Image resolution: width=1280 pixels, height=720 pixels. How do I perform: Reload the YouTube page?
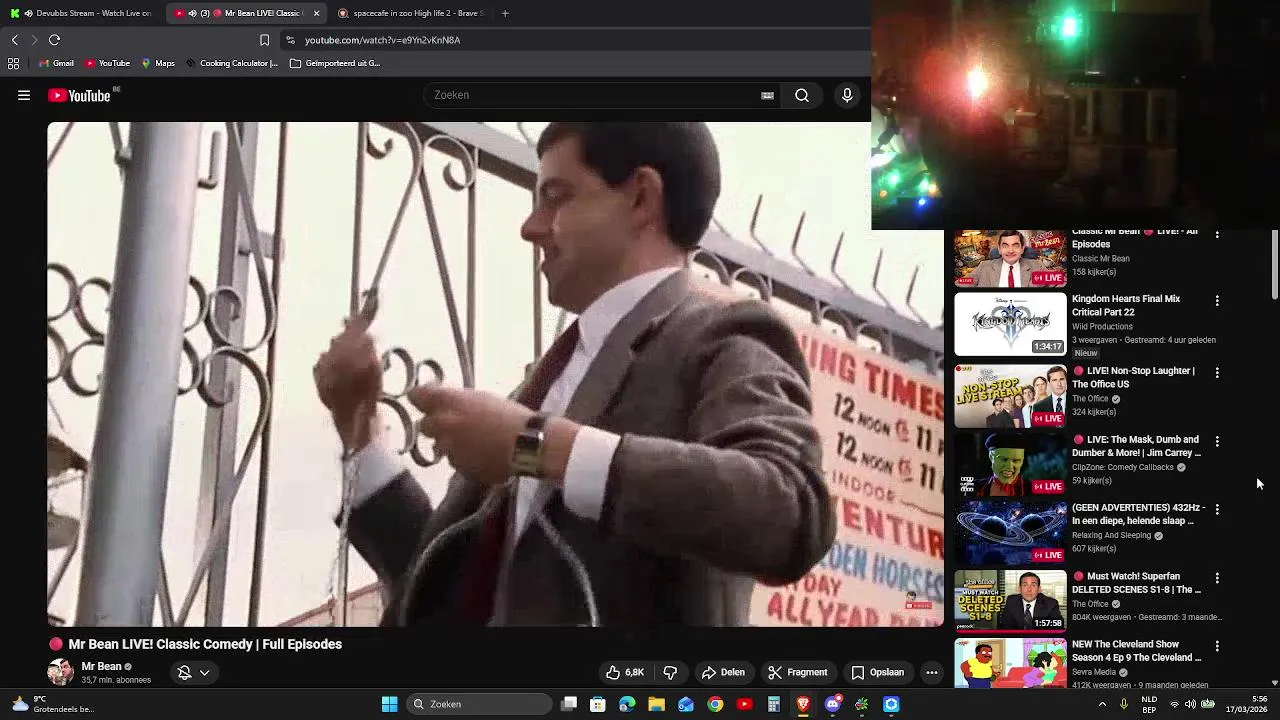point(55,40)
